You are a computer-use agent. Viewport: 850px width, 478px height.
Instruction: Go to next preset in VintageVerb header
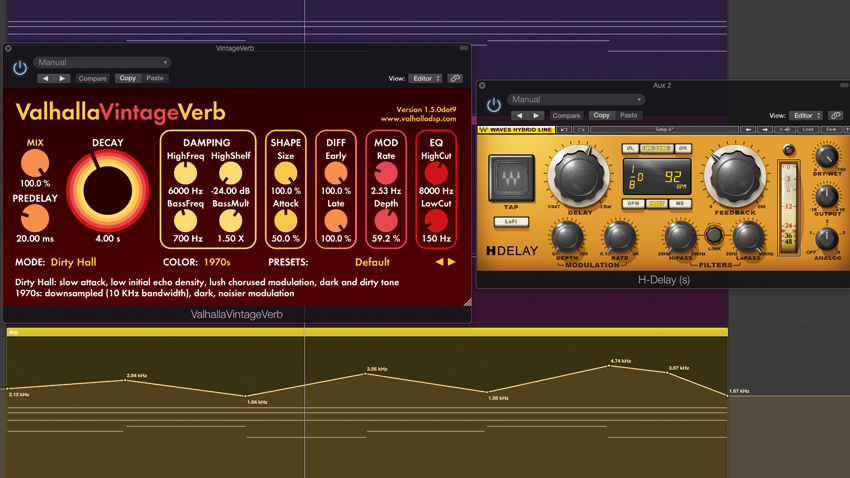62,79
